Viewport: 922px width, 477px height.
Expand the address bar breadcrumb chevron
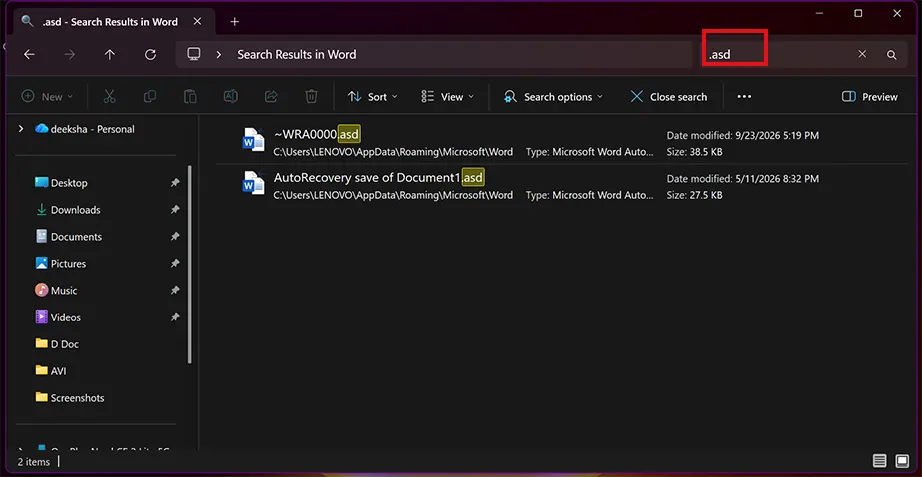click(219, 54)
